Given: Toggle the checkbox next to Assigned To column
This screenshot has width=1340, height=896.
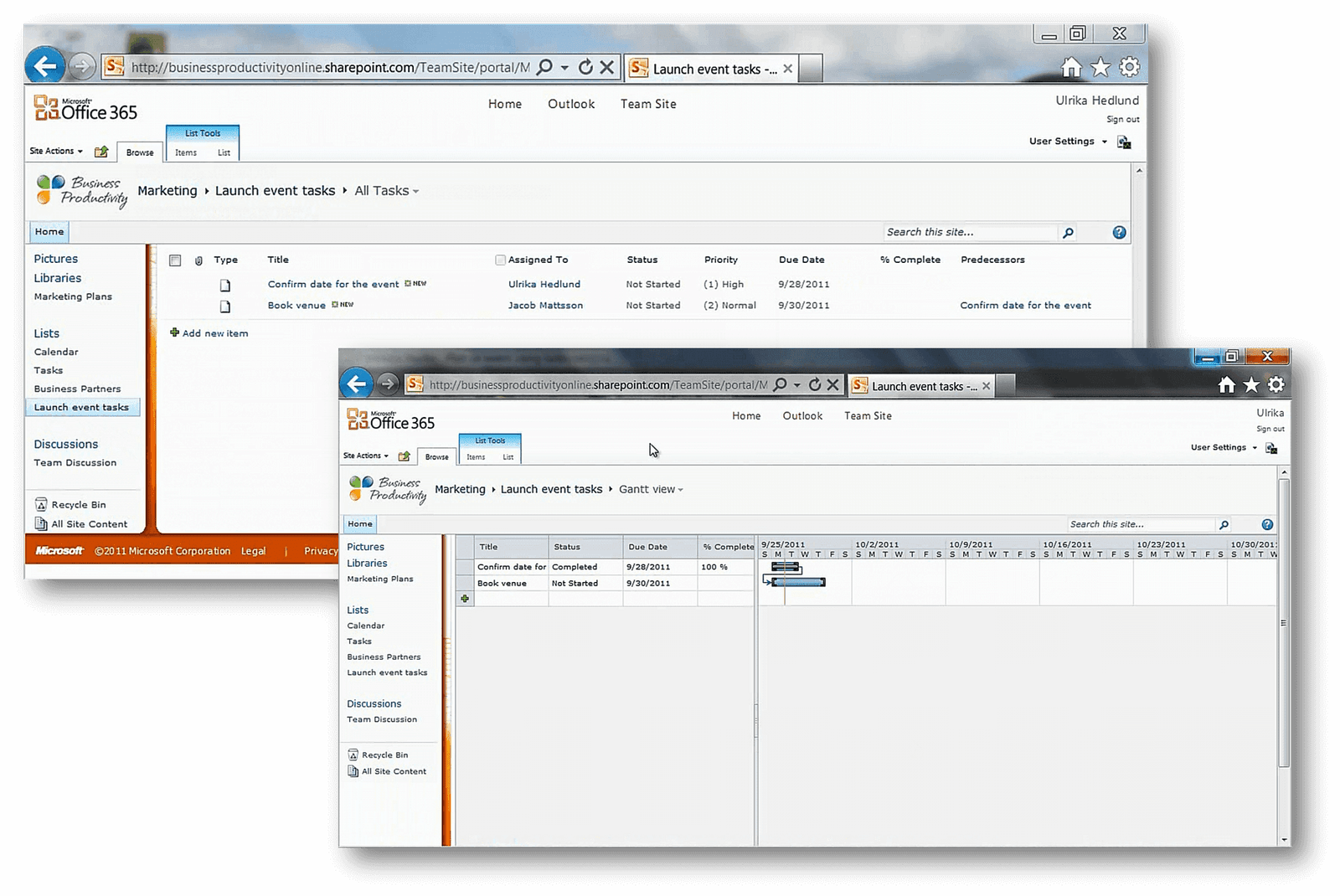Looking at the screenshot, I should pyautogui.click(x=500, y=260).
